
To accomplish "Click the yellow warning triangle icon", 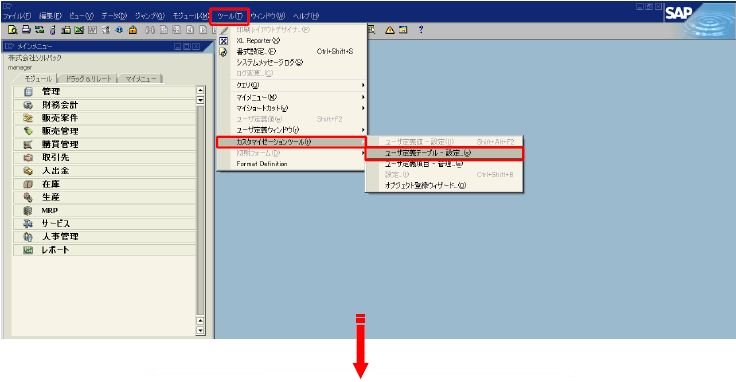I will pos(390,30).
